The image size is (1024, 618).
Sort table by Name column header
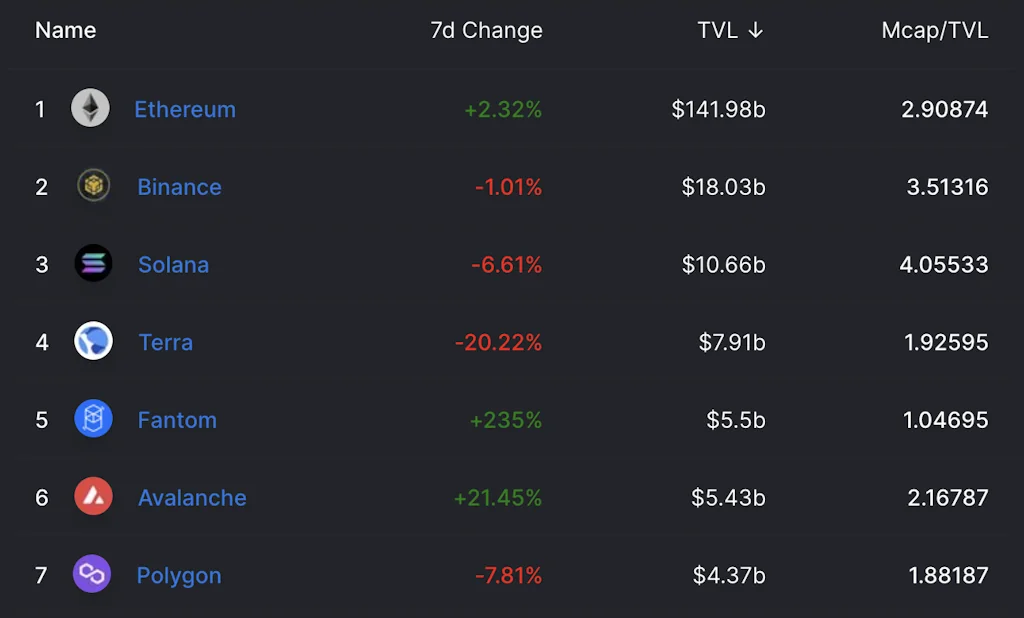point(66,31)
